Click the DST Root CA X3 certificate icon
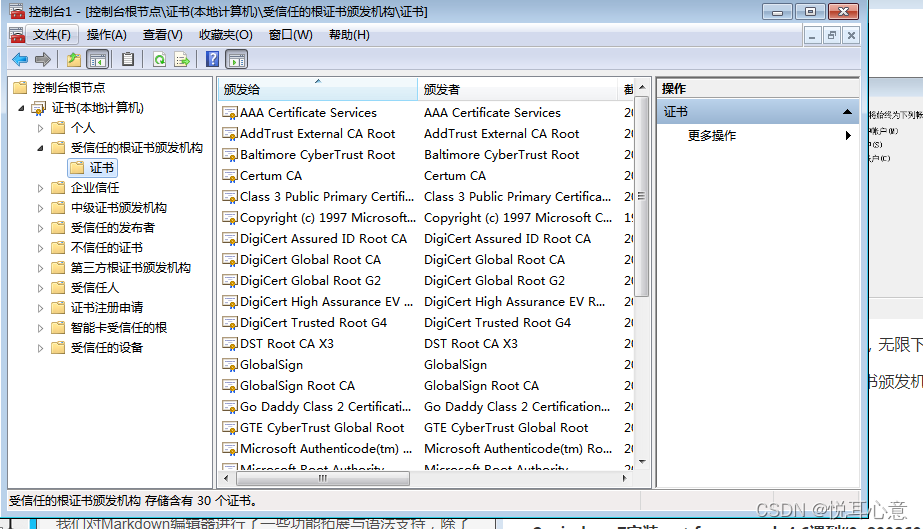The height and width of the screenshot is (529, 923). coord(230,344)
